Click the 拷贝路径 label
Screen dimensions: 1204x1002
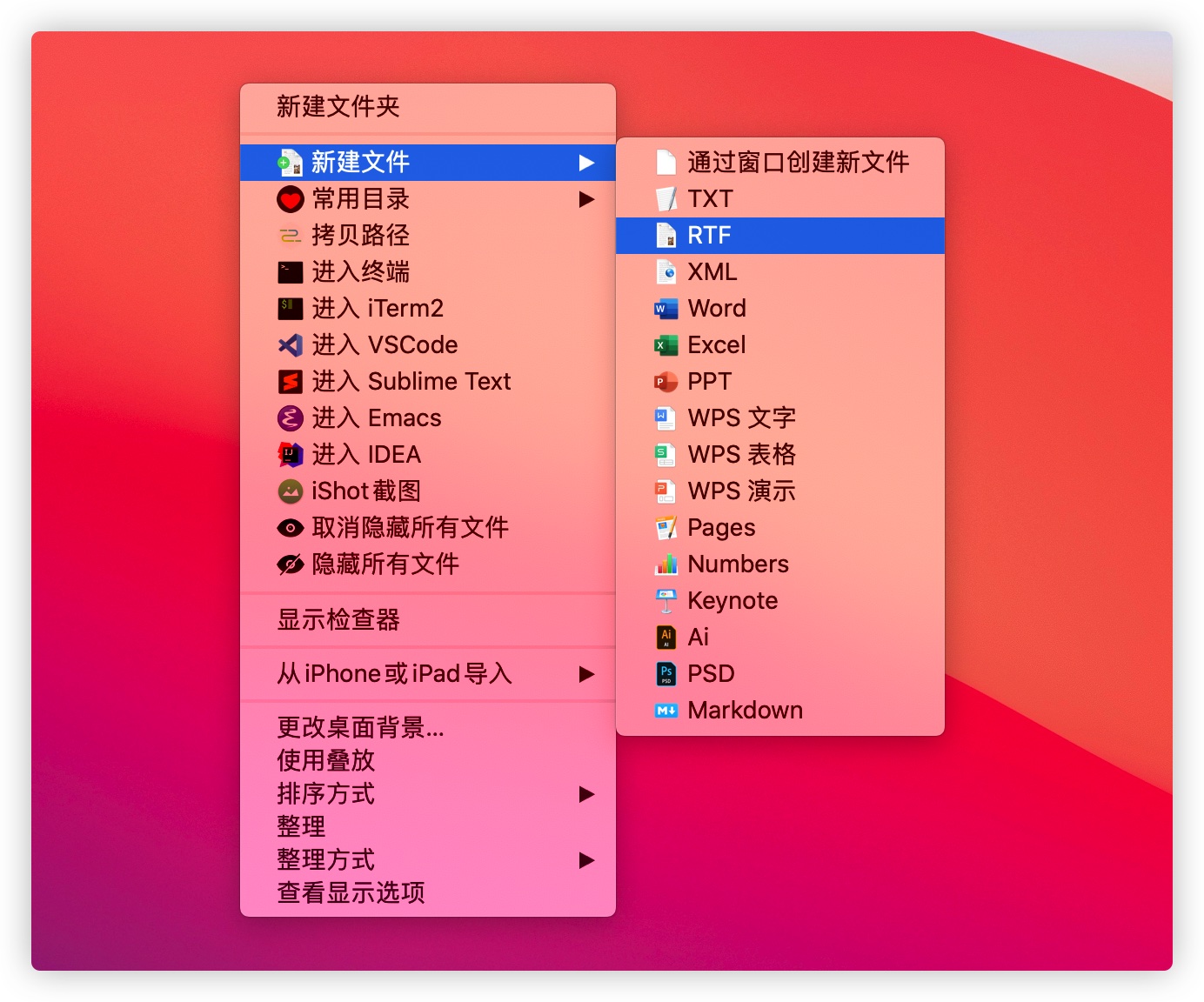point(360,236)
